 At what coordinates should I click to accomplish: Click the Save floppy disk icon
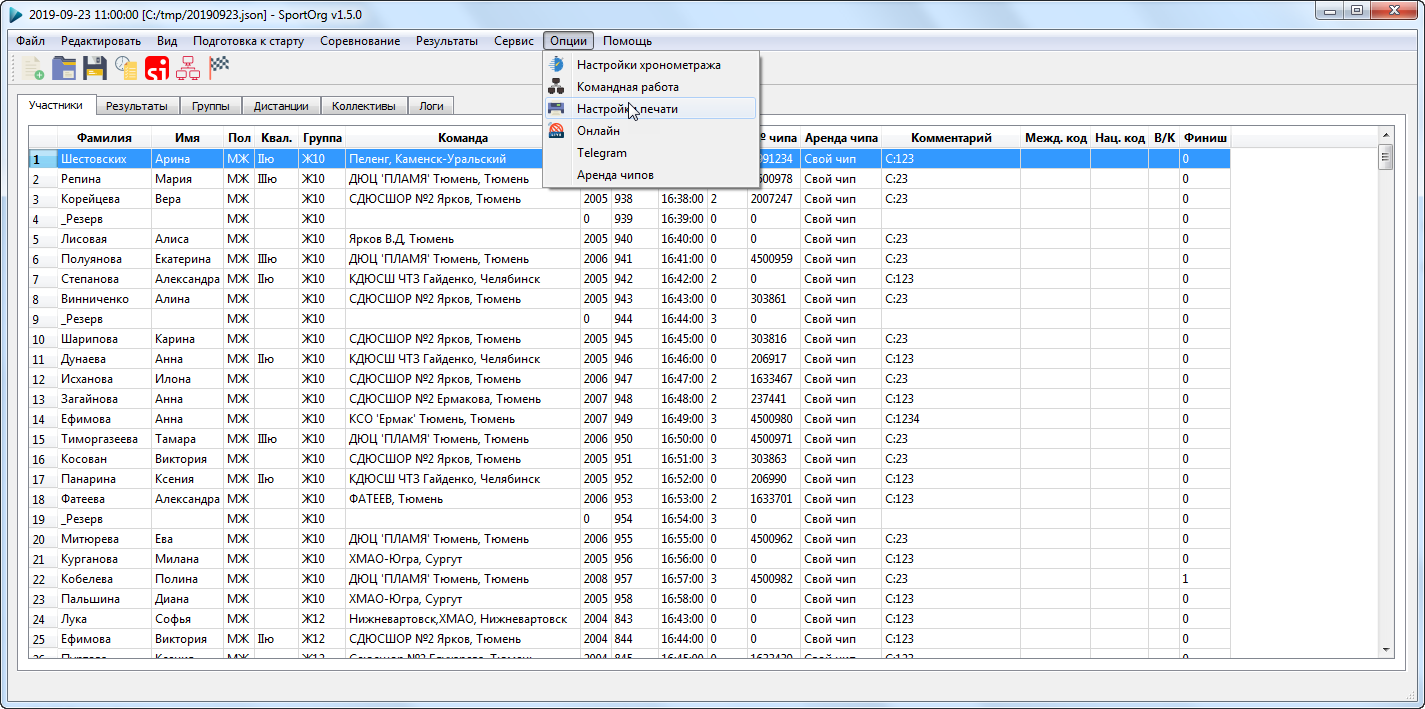click(95, 68)
